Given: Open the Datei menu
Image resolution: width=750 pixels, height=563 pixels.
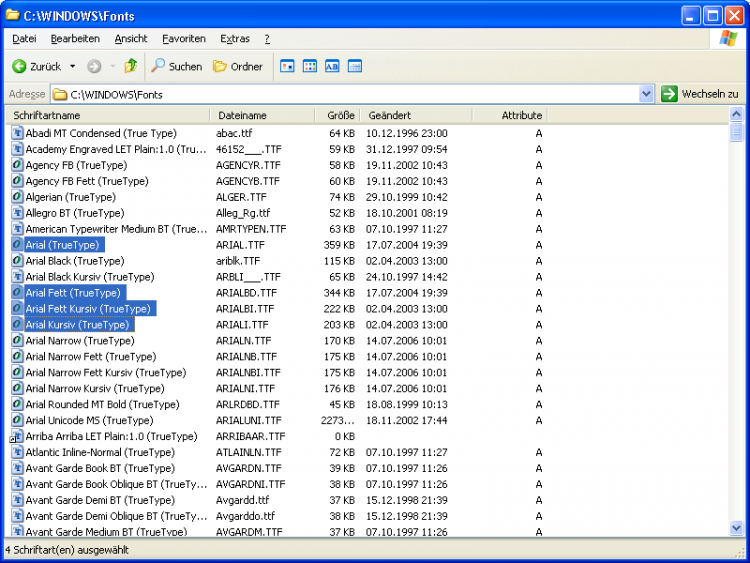Looking at the screenshot, I should coord(24,39).
